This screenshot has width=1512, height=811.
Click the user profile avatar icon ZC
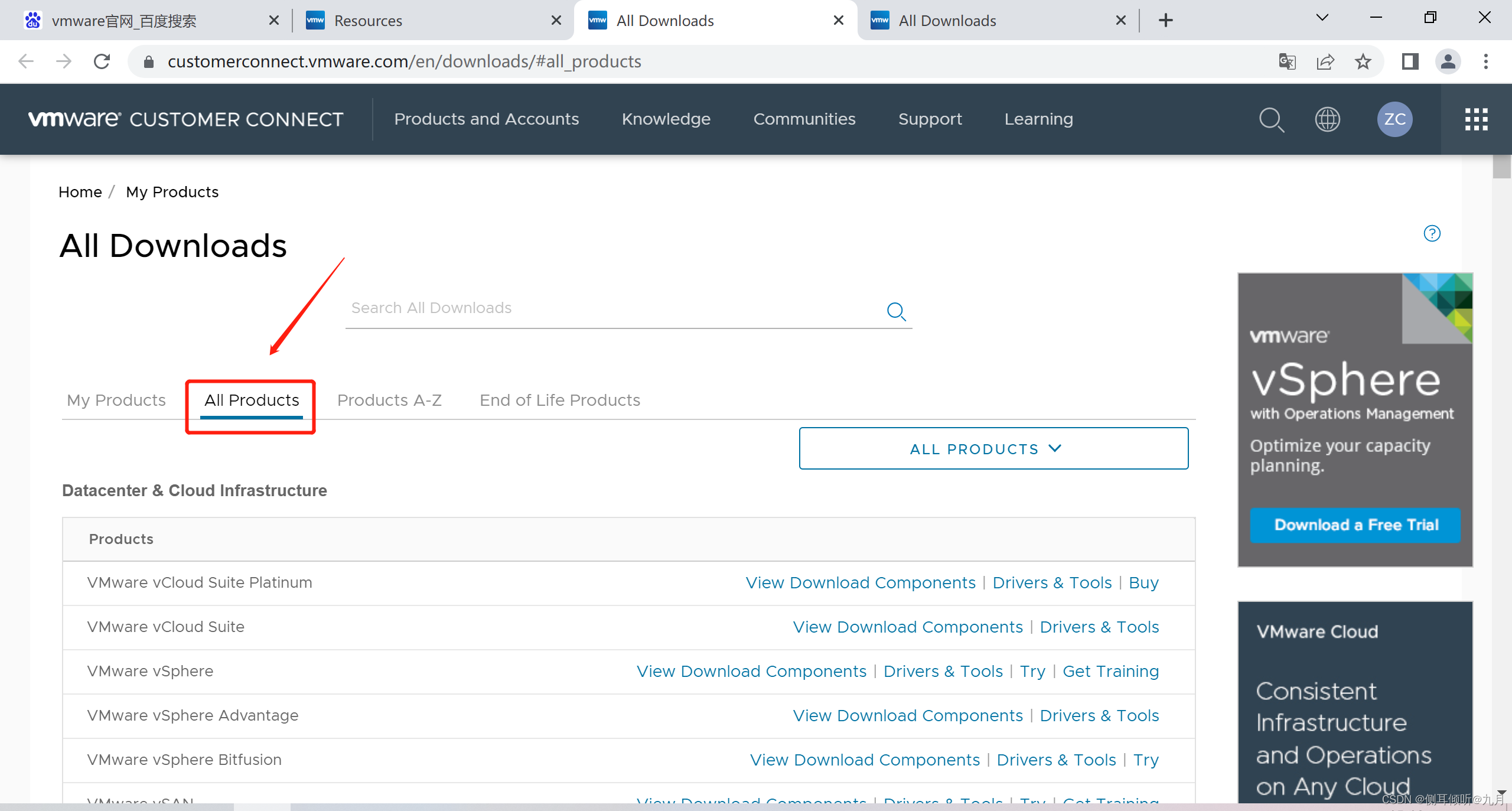coord(1396,119)
